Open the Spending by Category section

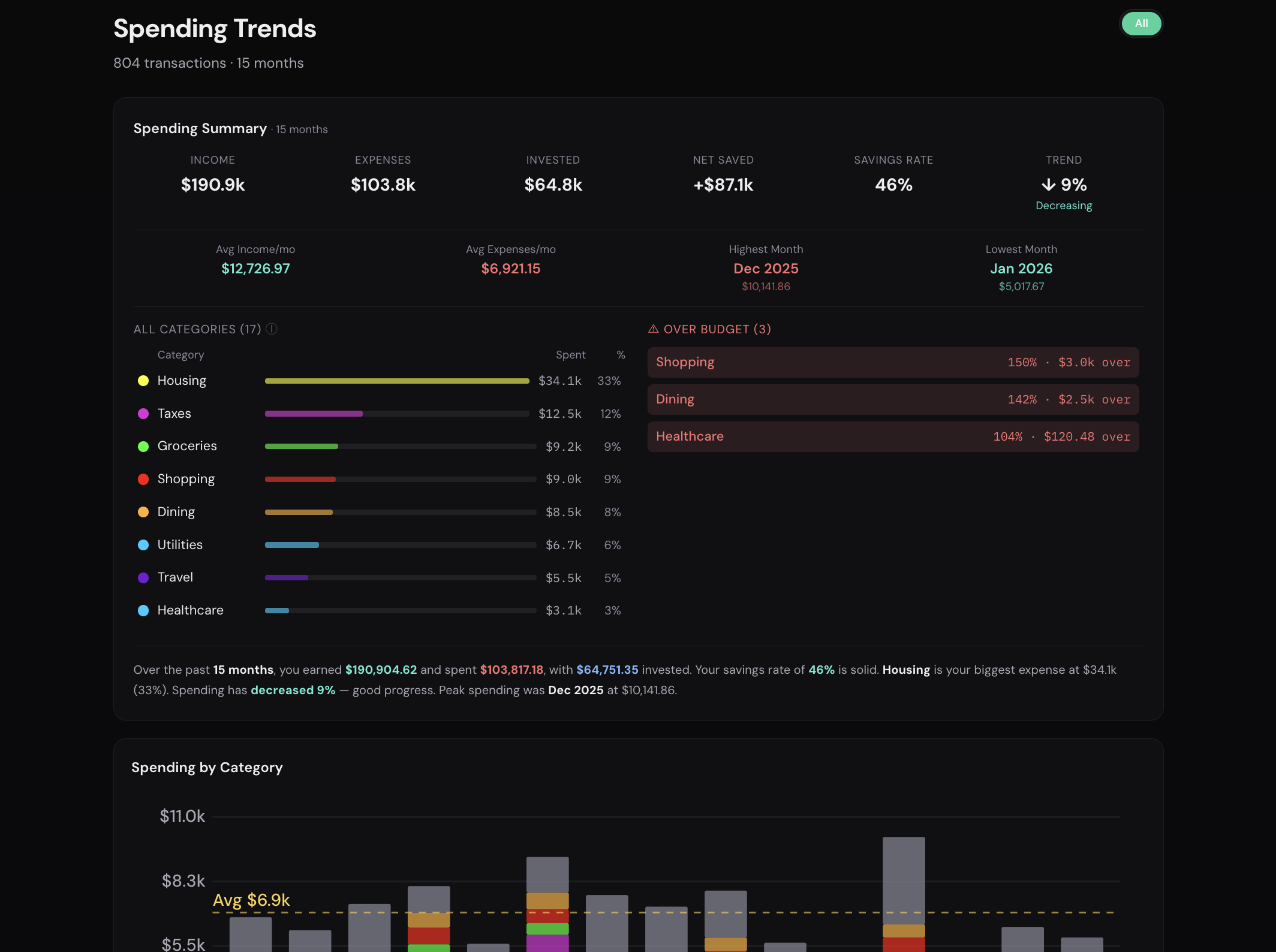point(207,767)
